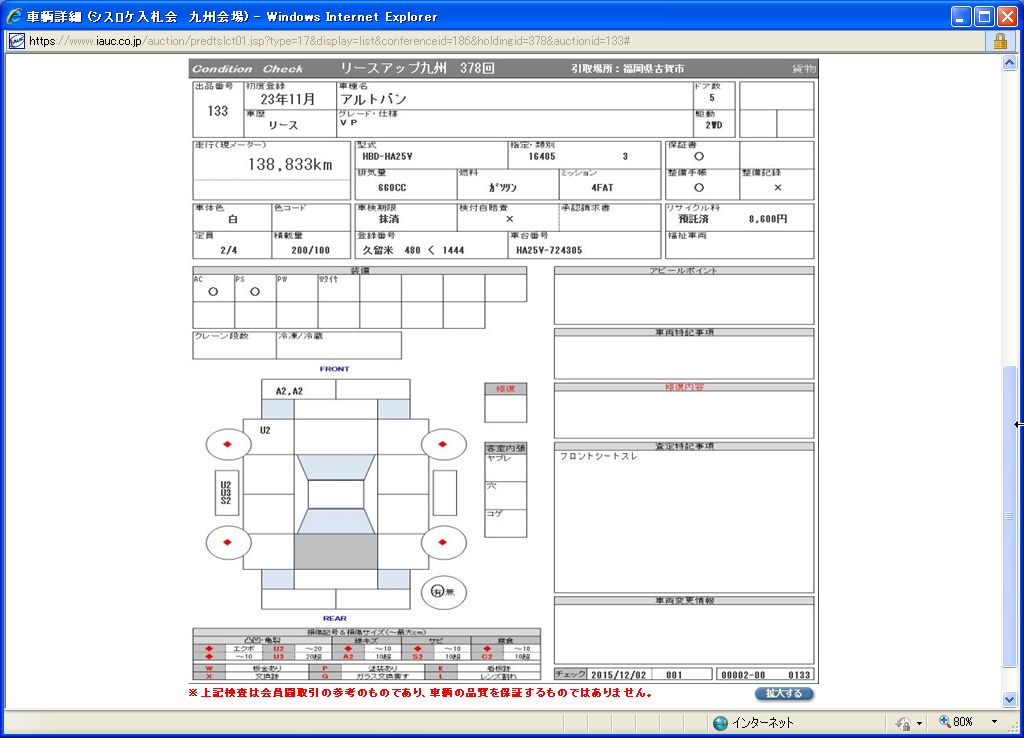Click the page favicon beside the URL
This screenshot has width=1024, height=738.
16,41
